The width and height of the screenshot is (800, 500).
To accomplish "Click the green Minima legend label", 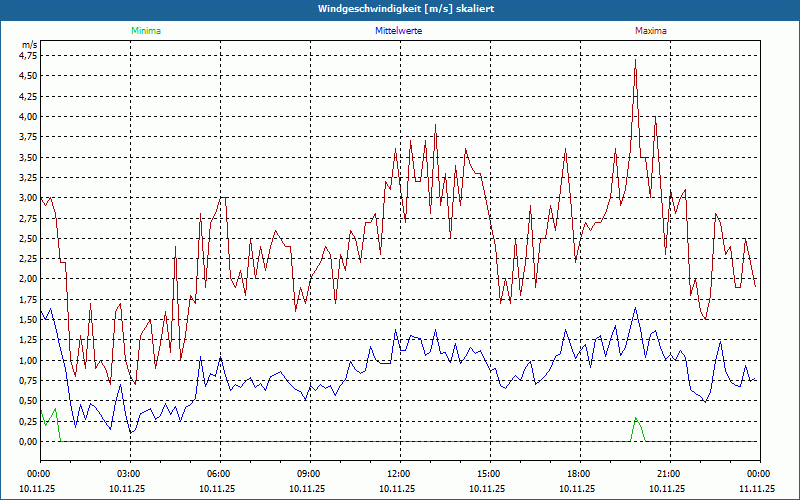I will tap(145, 31).
